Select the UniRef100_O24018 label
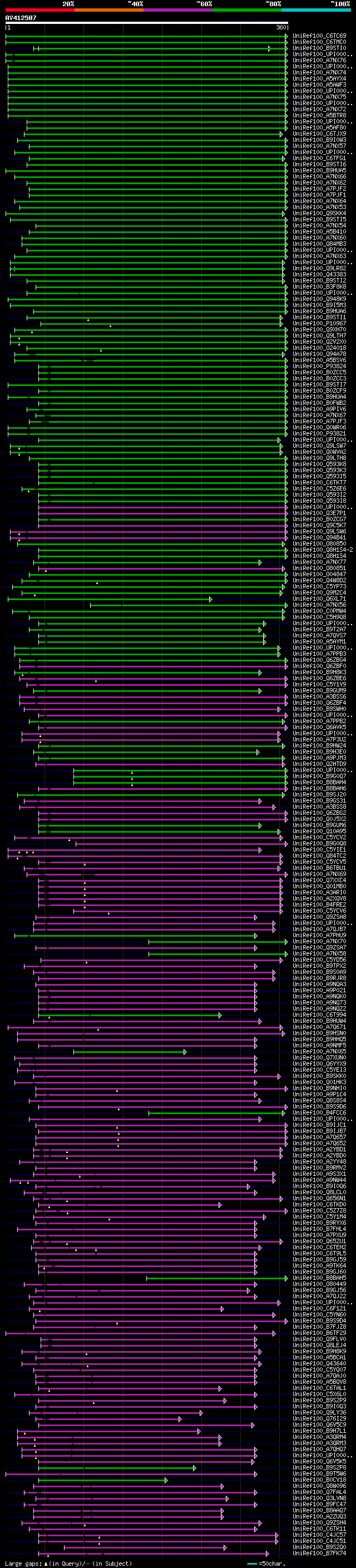 tap(319, 348)
